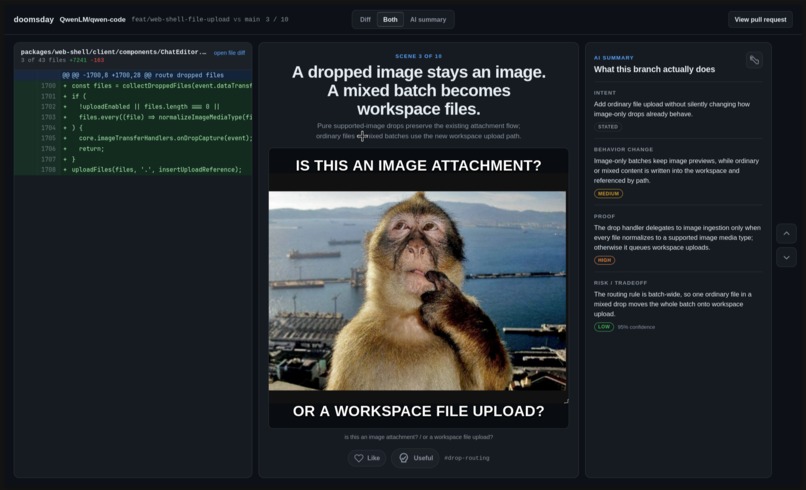Image resolution: width=806 pixels, height=490 pixels.
Task: Open the QwenLM/qwen-code repository name
Action: click(93, 20)
